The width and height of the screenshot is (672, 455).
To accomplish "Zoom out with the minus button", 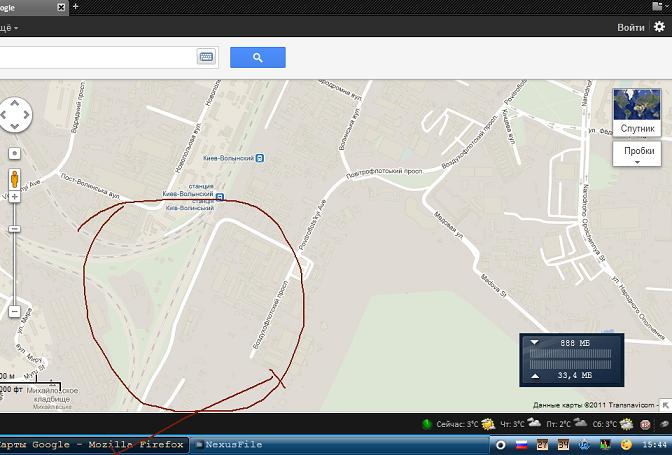I will 15,311.
